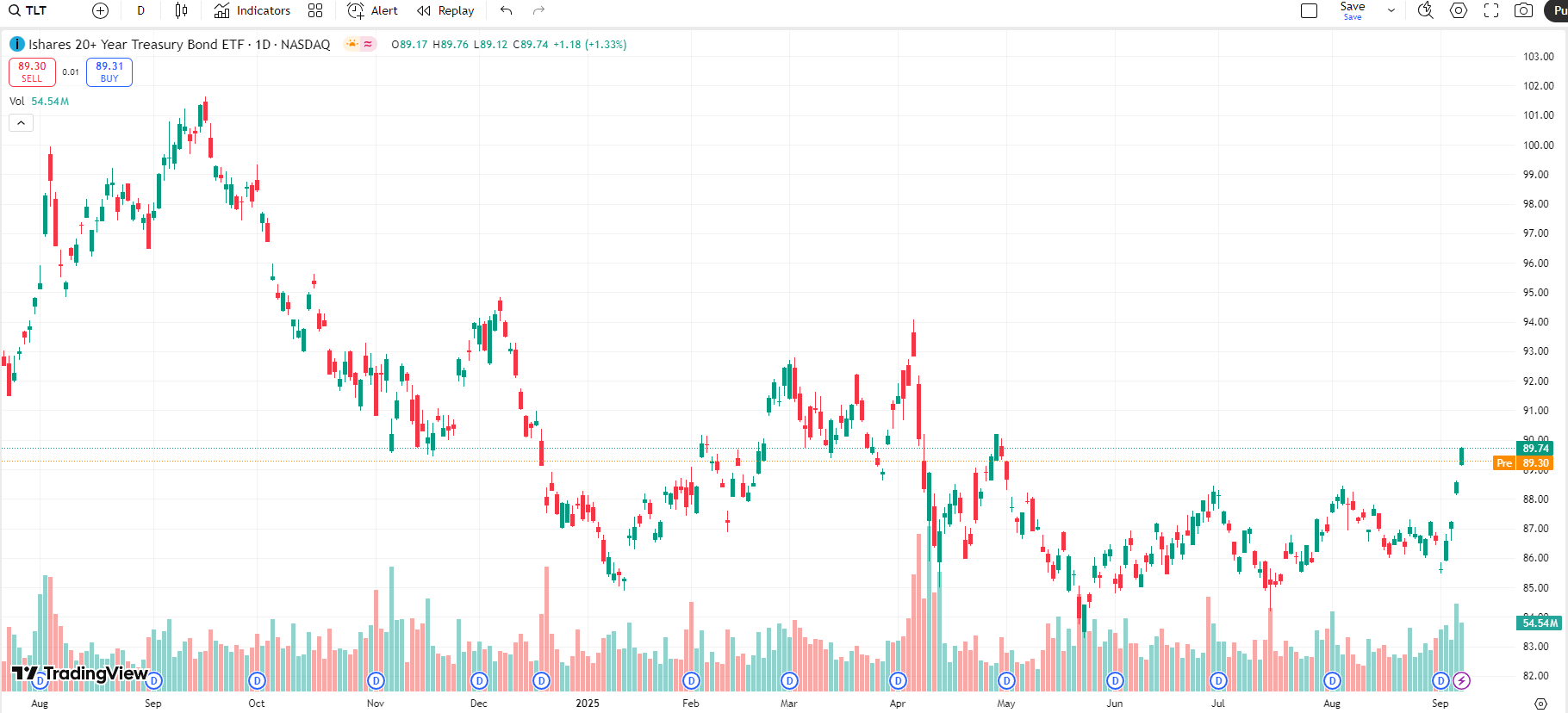Click the undo arrow
This screenshot has height=713, width=1568.
pyautogui.click(x=507, y=10)
